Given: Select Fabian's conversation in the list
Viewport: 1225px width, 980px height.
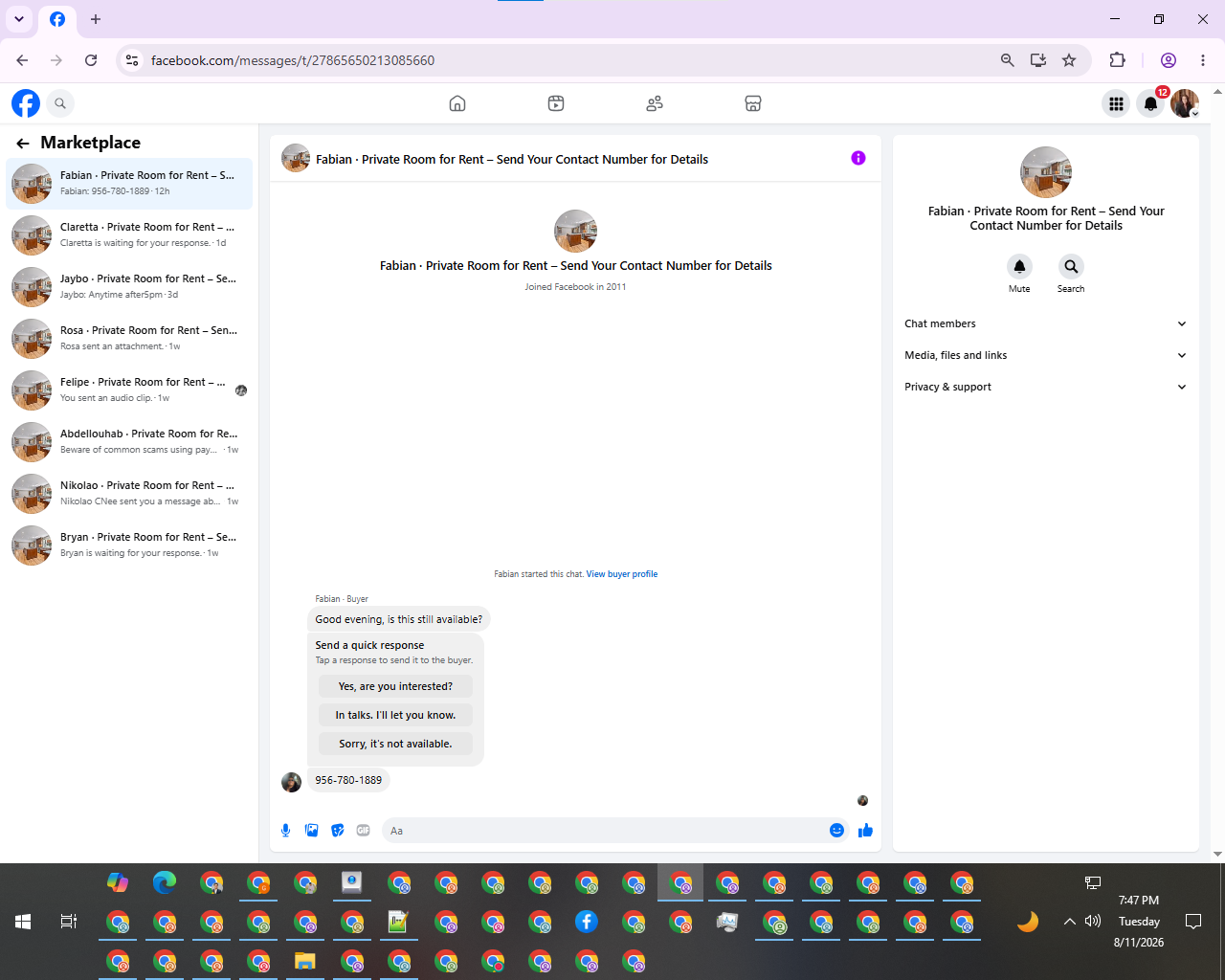Looking at the screenshot, I should [x=129, y=184].
